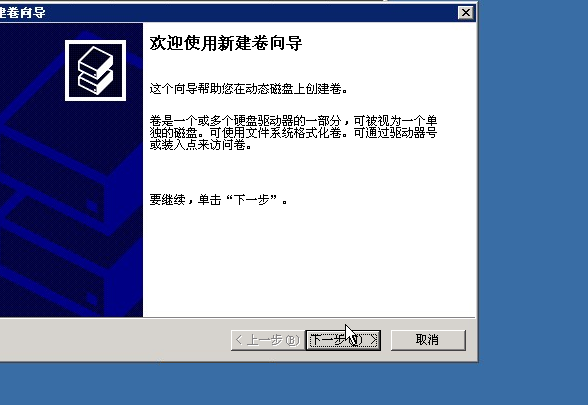
Task: Click the 取消 (Cancel) button
Action: (x=428, y=340)
